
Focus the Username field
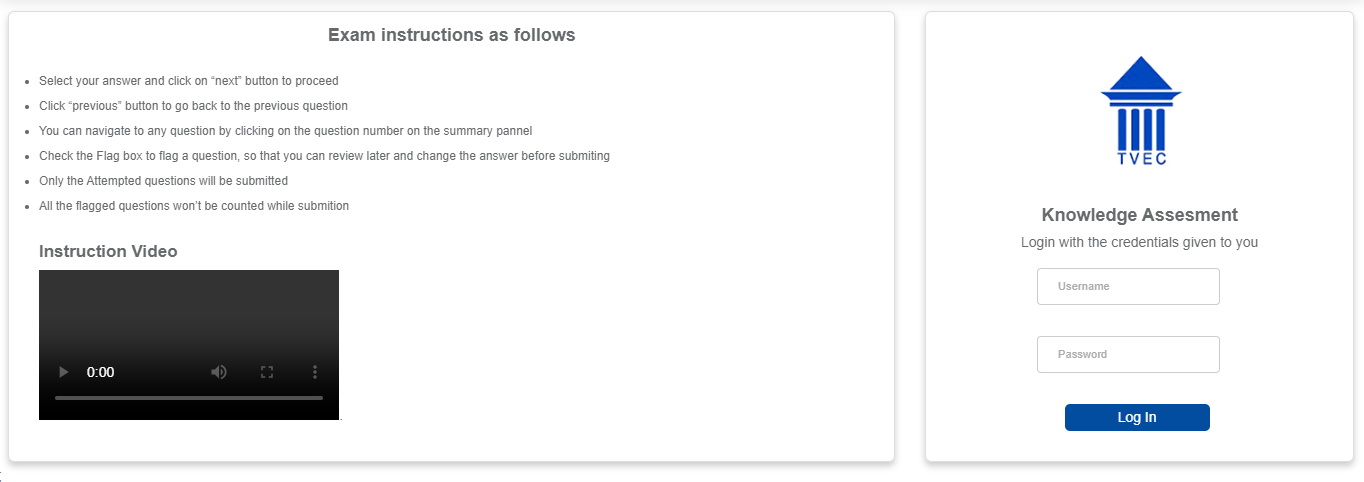[1128, 287]
